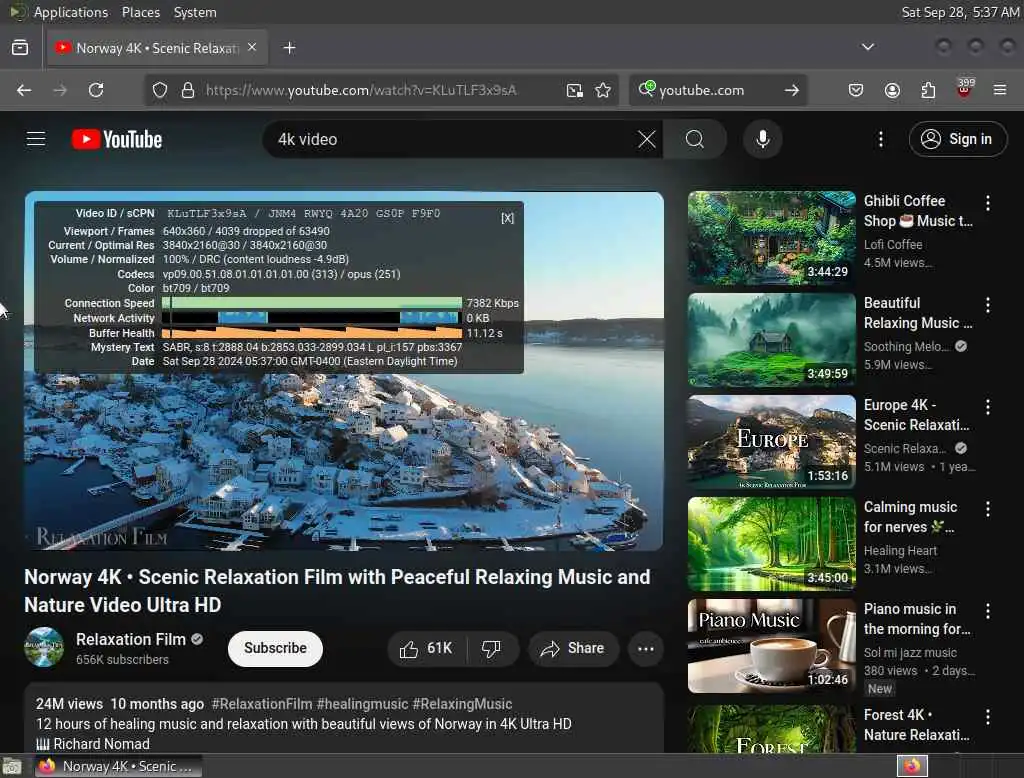Open a new browser tab
This screenshot has width=1024, height=778.
click(289, 48)
